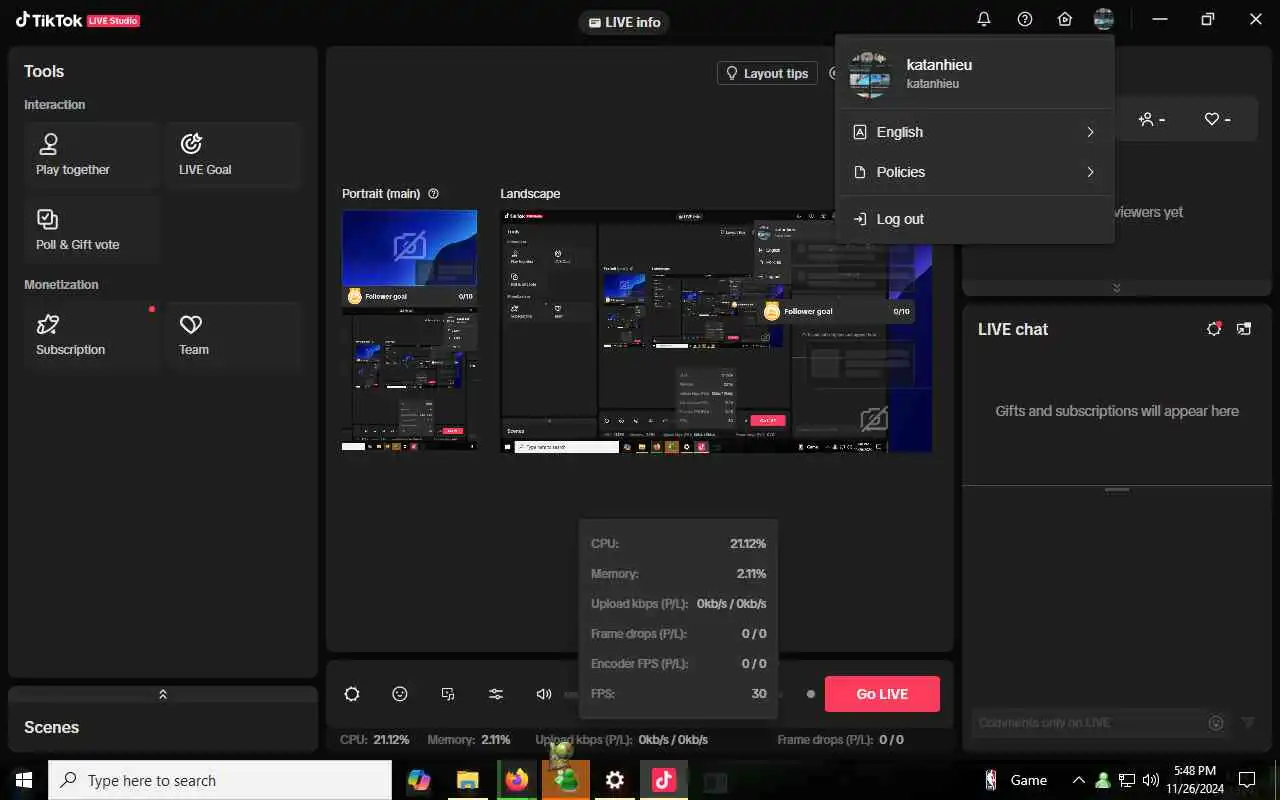Click the Layout tips button
Viewport: 1280px width, 800px height.
click(767, 73)
